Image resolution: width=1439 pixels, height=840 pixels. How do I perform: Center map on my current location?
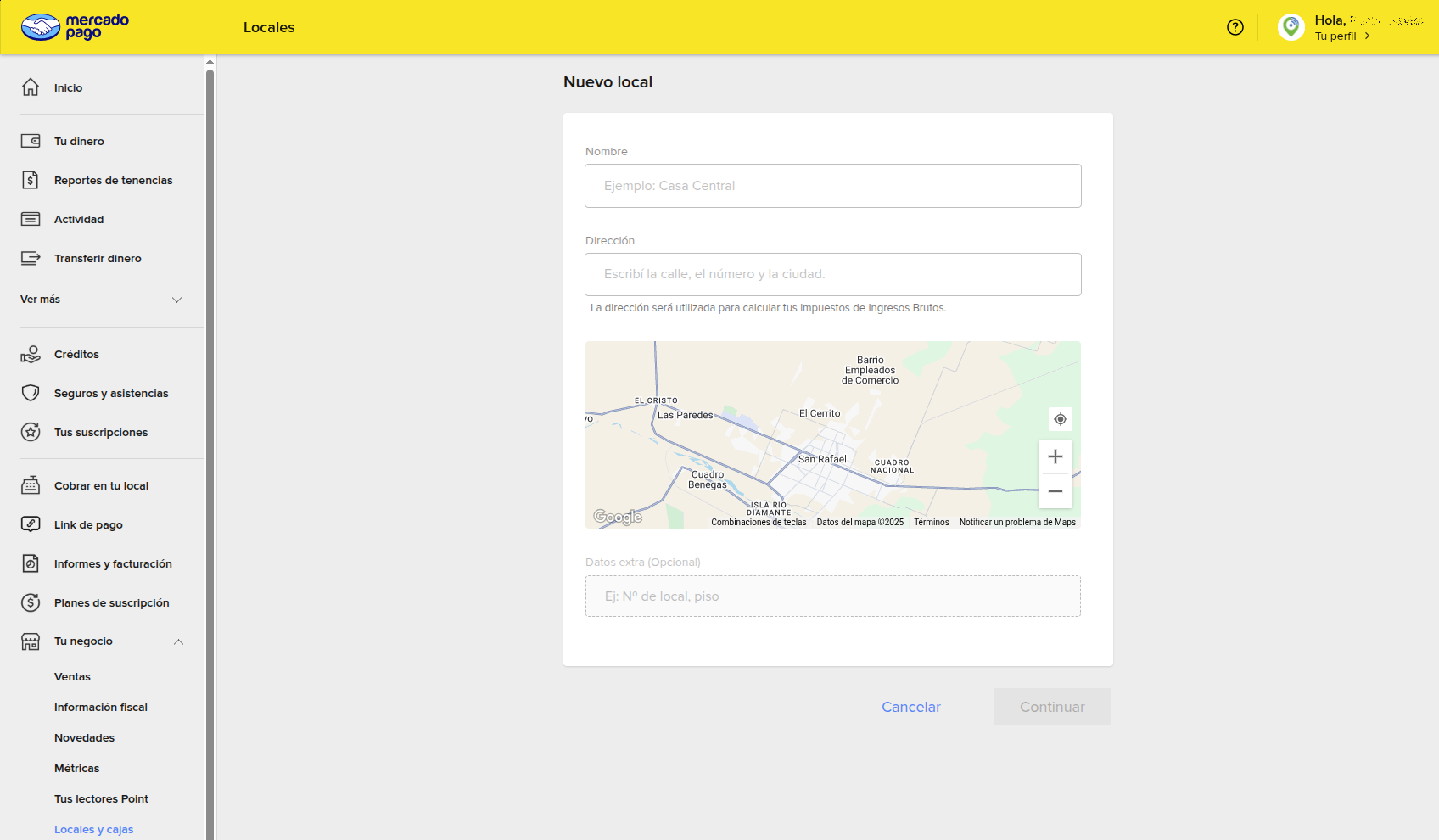1060,419
